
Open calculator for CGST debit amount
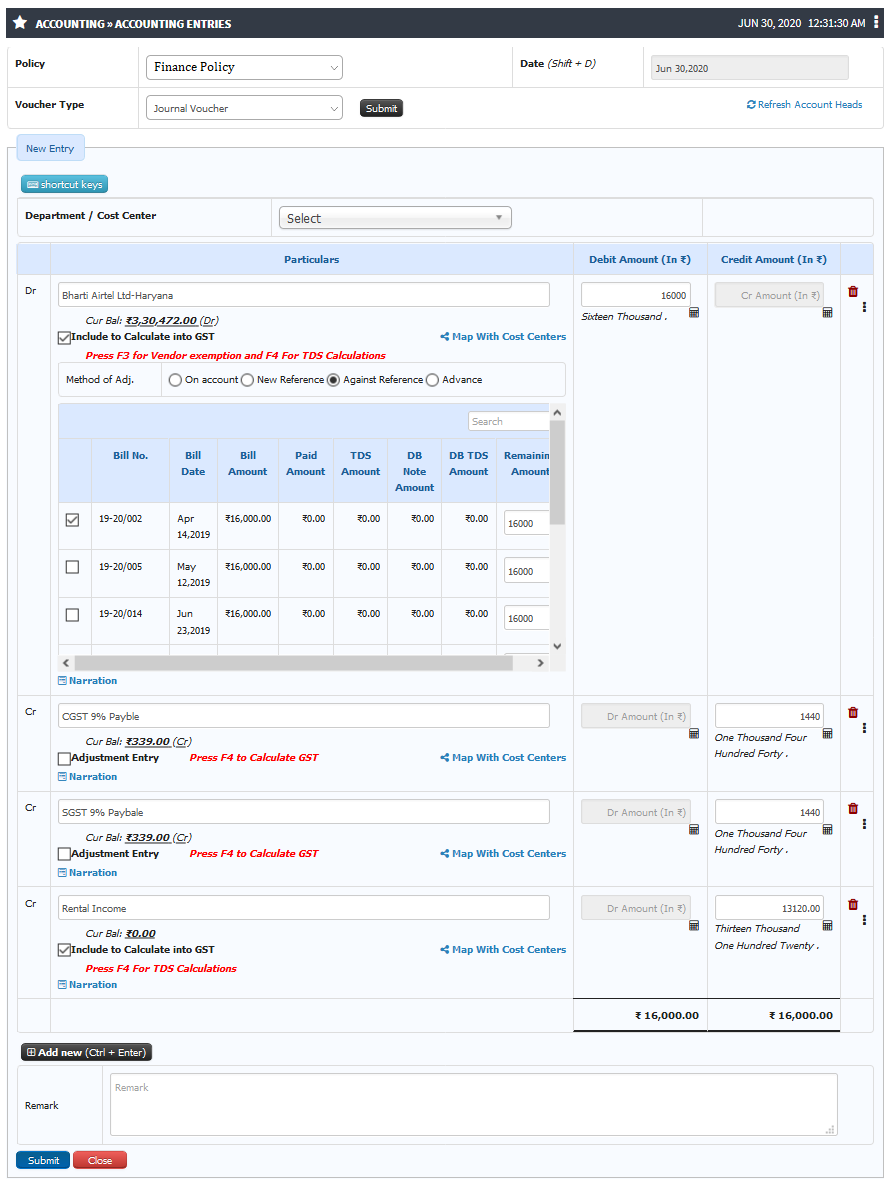click(694, 733)
